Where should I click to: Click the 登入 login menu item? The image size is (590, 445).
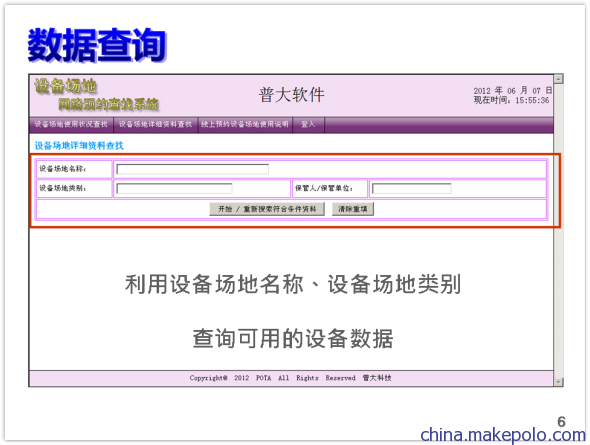tap(308, 125)
